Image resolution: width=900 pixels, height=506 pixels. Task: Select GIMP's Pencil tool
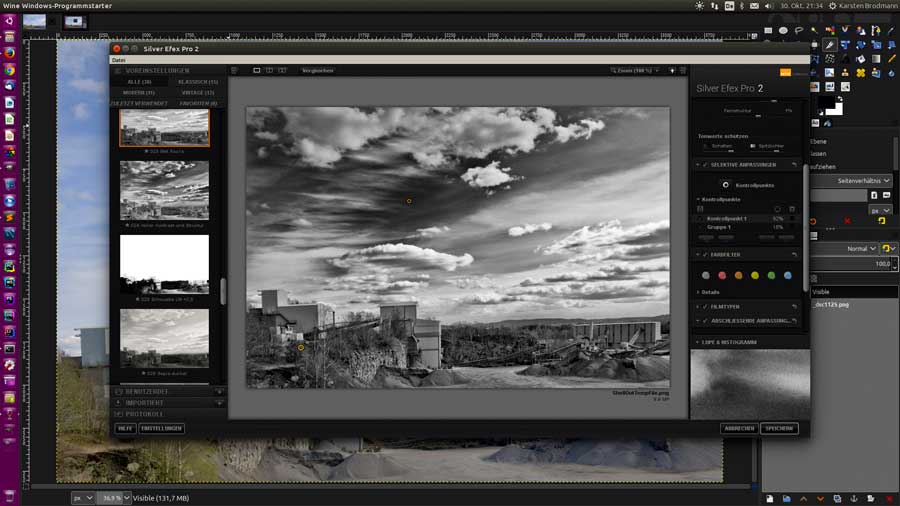[891, 59]
